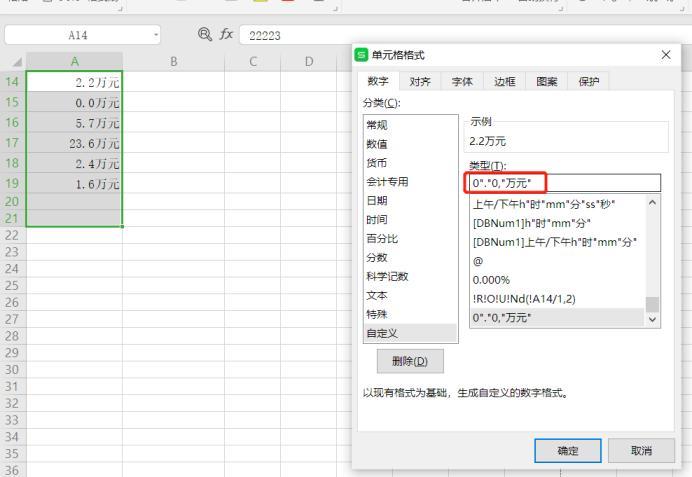Image resolution: width=692 pixels, height=477 pixels.
Task: Click the 确定 button
Action: click(567, 450)
